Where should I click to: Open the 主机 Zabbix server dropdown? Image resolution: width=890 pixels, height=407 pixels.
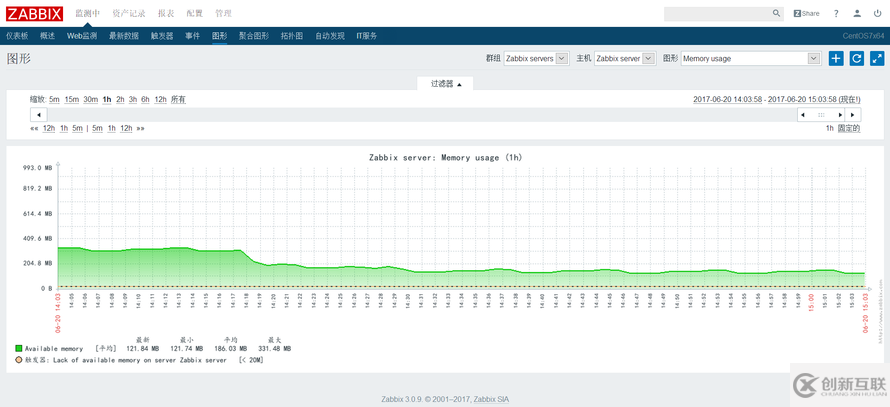pyautogui.click(x=625, y=58)
